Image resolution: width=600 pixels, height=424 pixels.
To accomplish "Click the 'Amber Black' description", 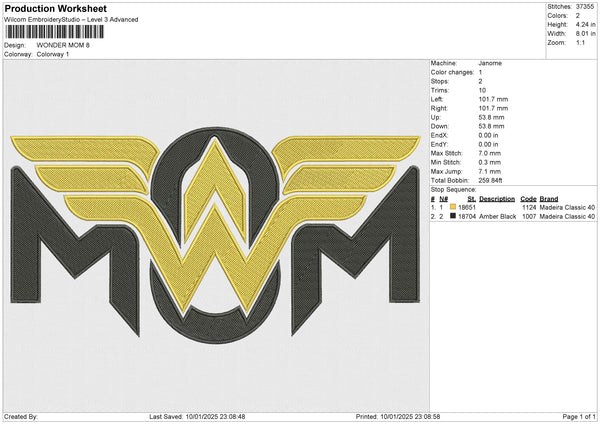I will click(497, 217).
